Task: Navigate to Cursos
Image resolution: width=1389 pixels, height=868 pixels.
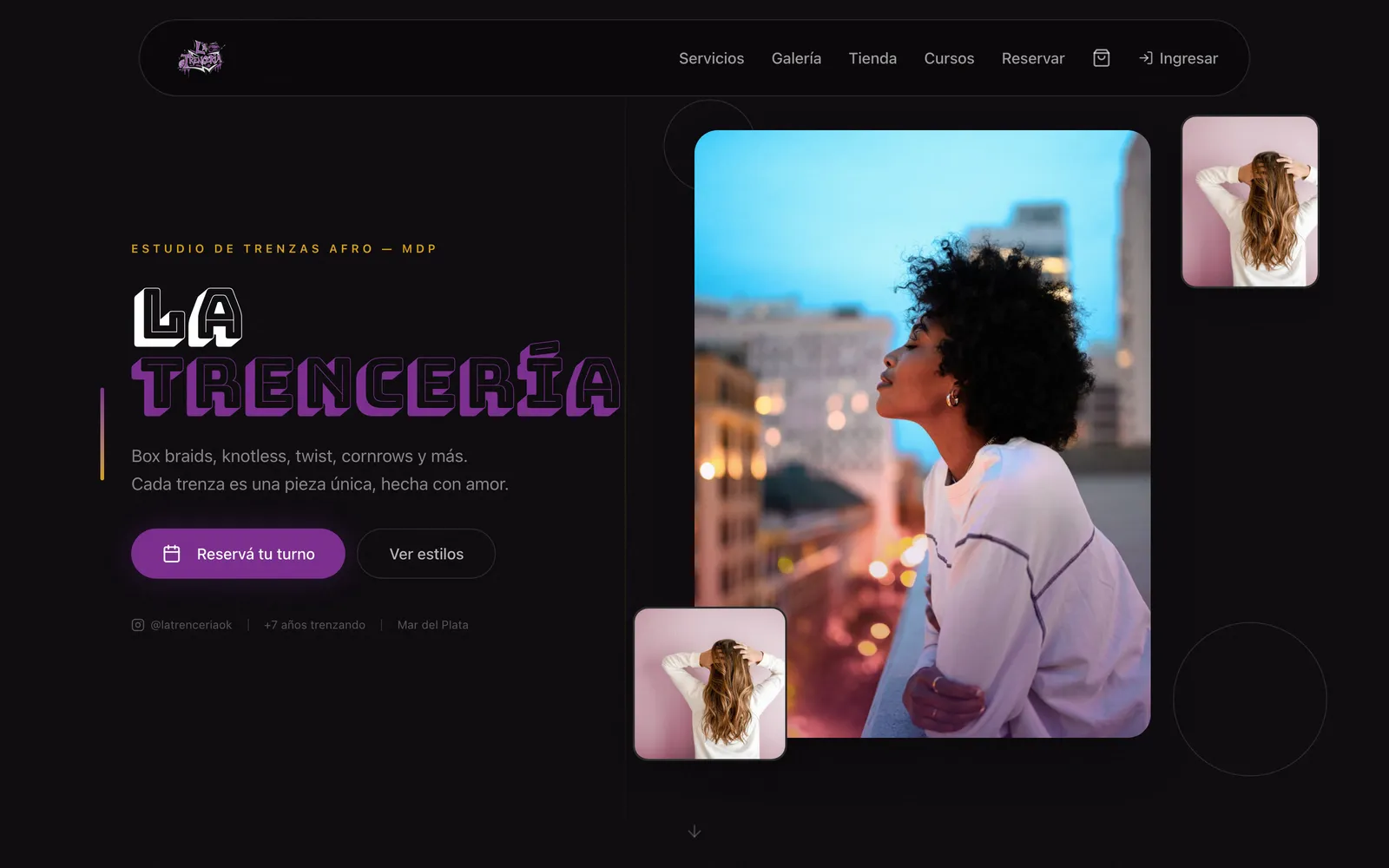Action: tap(949, 58)
